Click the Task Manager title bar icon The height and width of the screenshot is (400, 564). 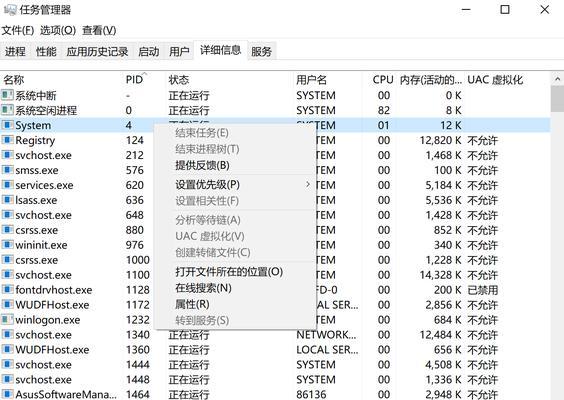click(x=10, y=9)
